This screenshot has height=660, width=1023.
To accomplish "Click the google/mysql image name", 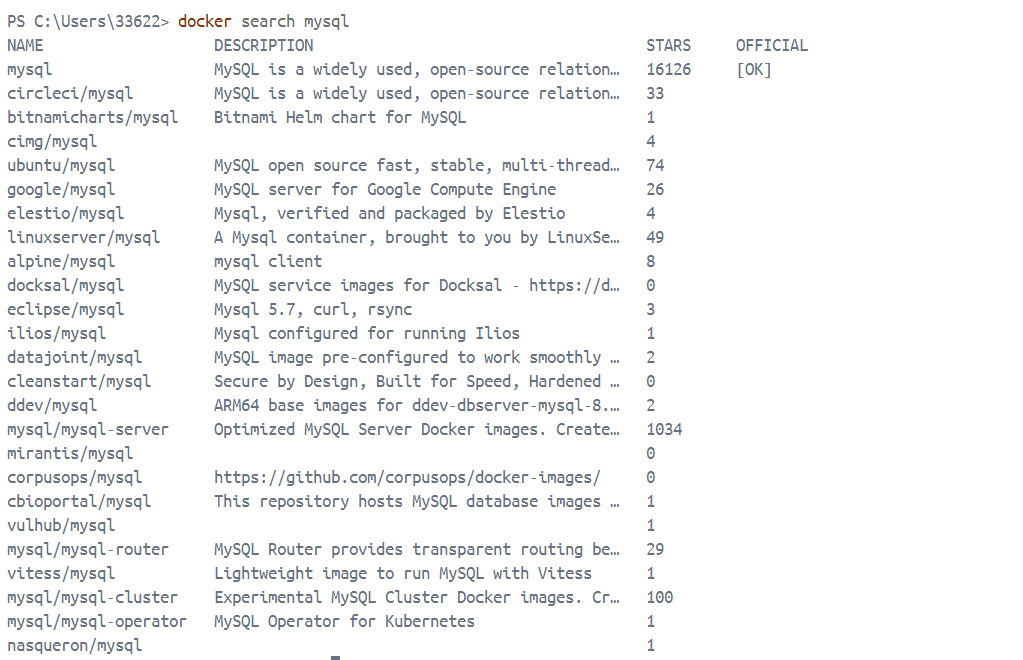I will point(61,190).
